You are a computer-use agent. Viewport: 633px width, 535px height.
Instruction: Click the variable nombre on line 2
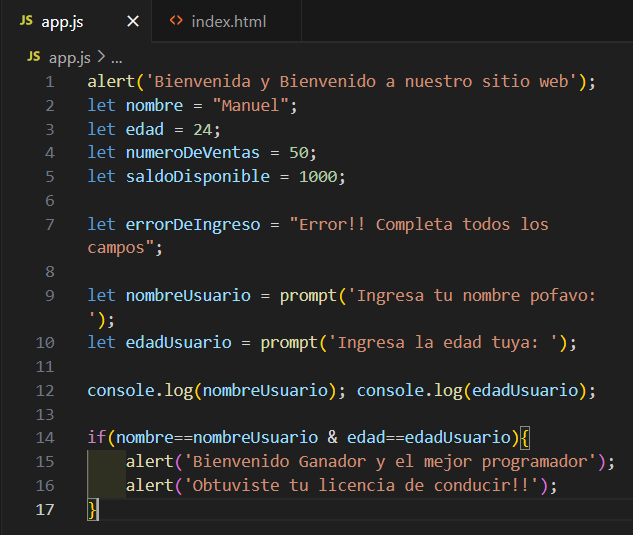click(154, 106)
